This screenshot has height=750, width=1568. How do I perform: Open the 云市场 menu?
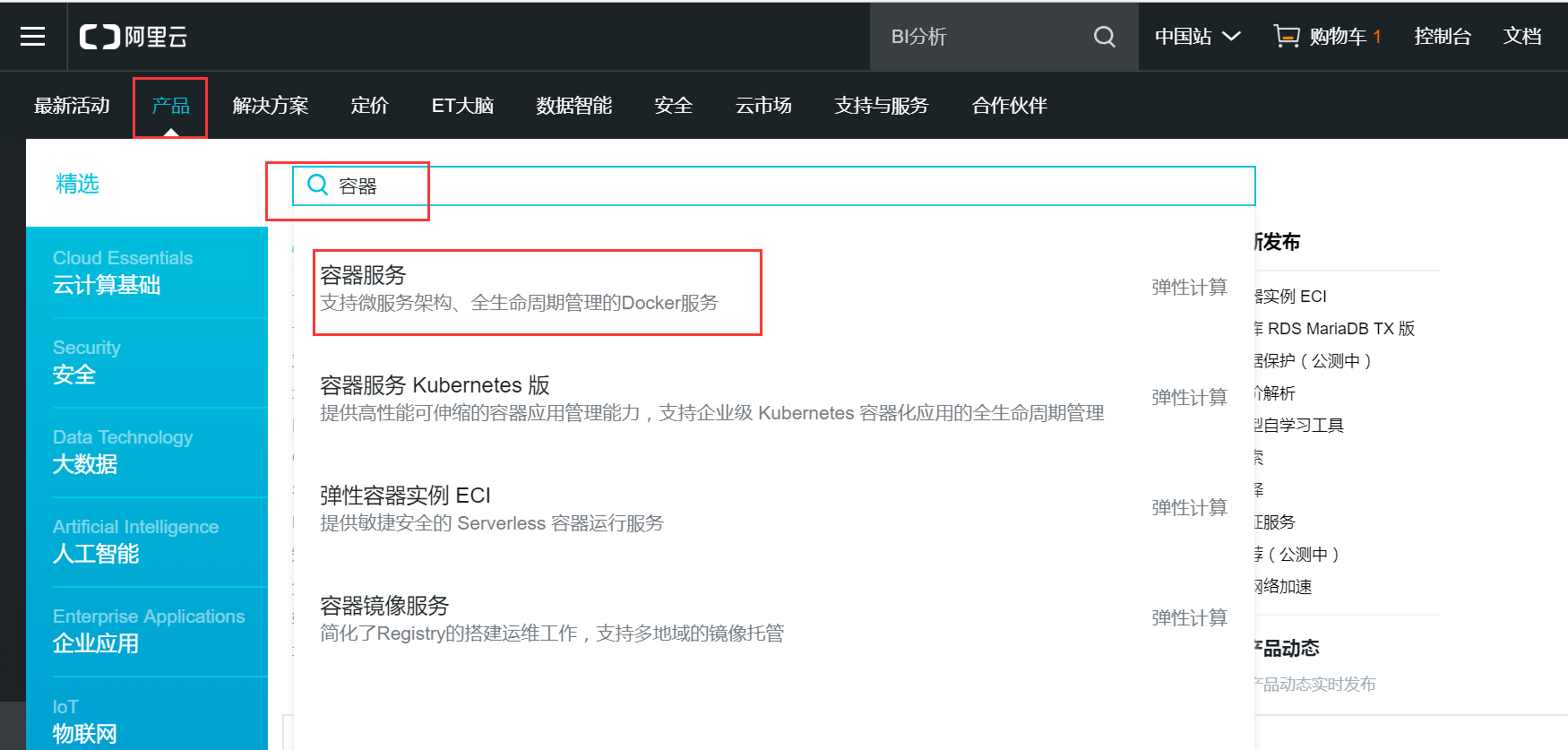(x=763, y=106)
